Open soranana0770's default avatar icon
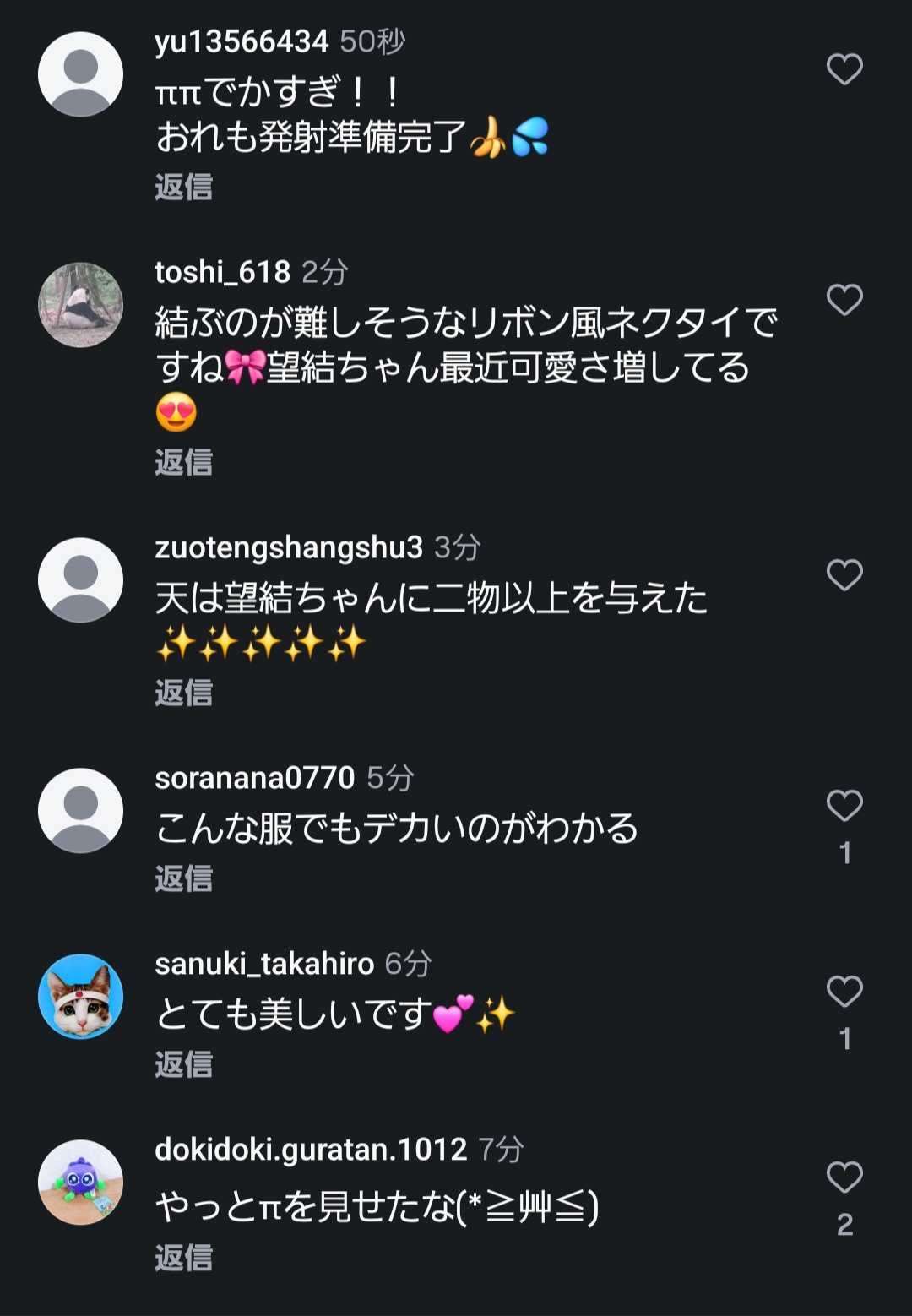The image size is (912, 1316). 81,811
